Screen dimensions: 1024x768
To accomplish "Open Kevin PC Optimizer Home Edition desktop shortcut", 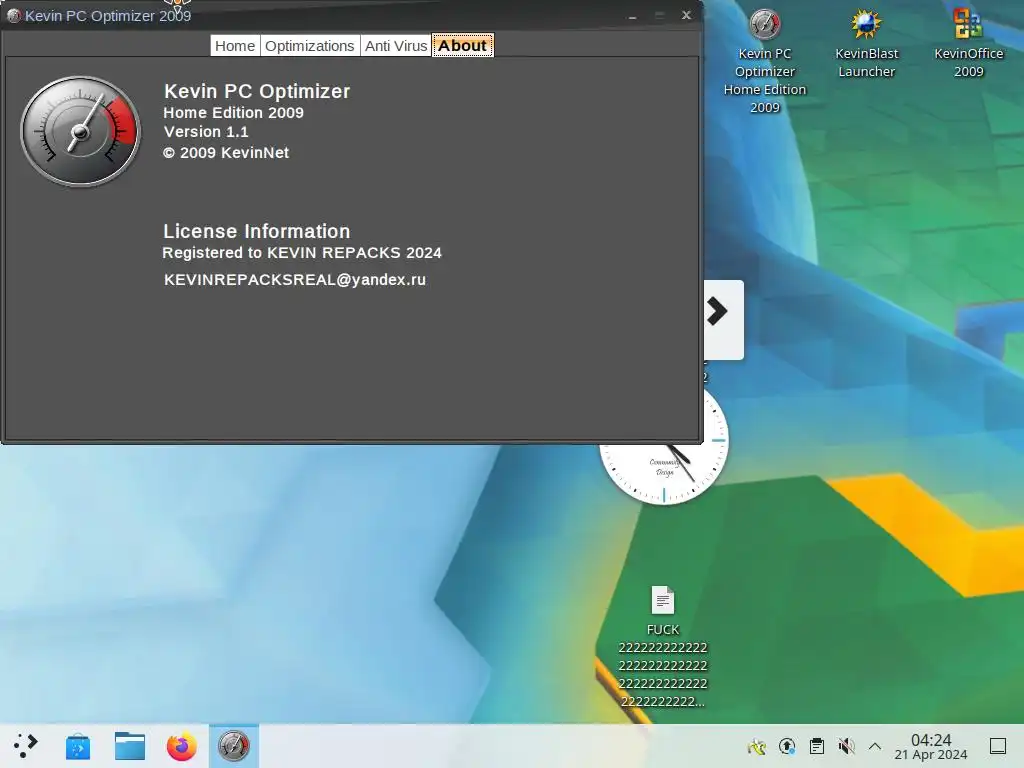I will tap(765, 62).
